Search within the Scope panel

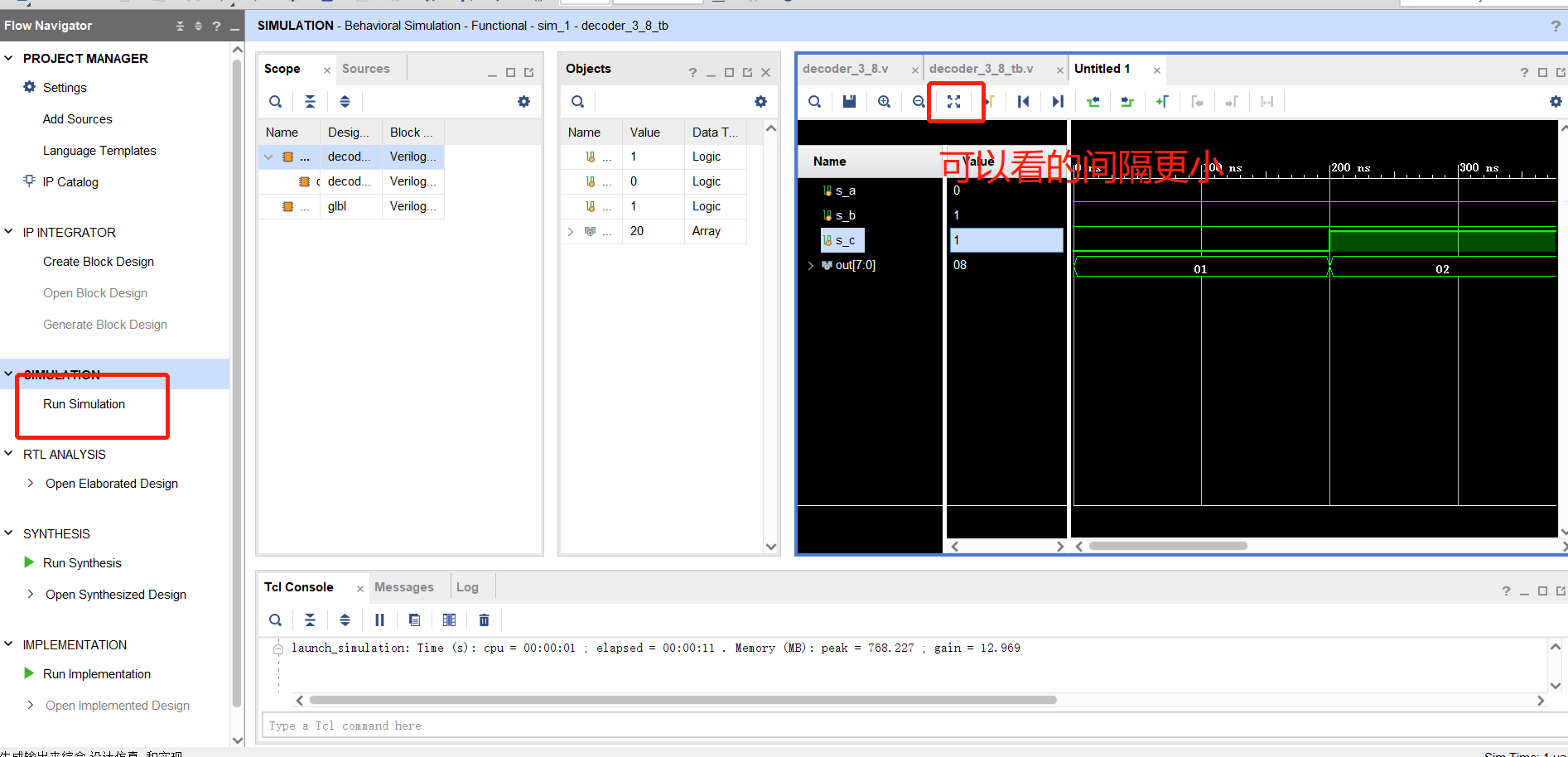275,102
